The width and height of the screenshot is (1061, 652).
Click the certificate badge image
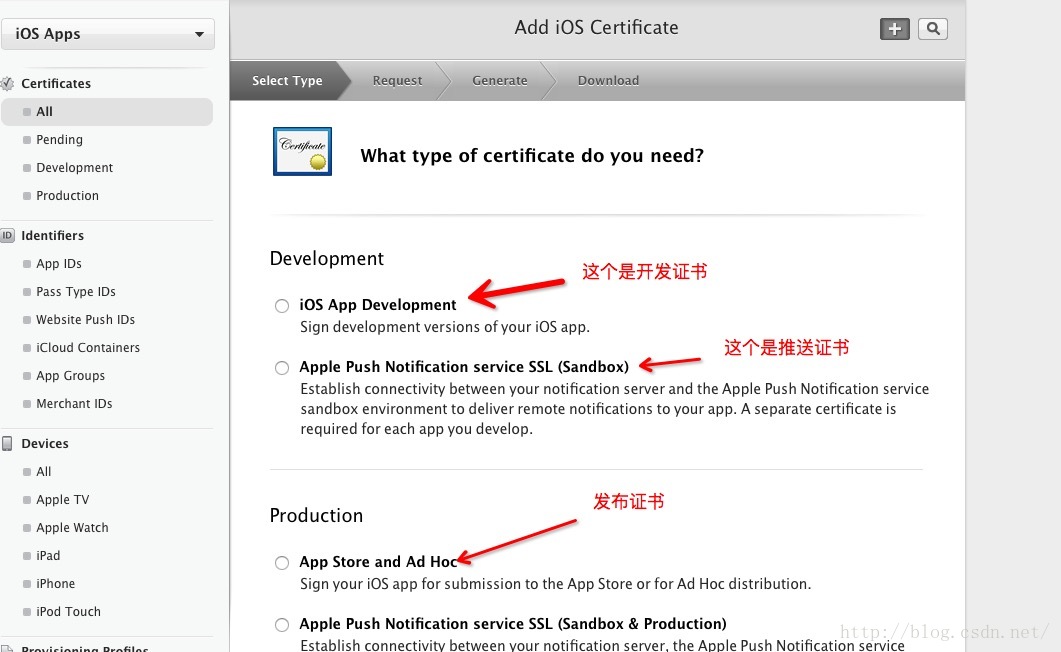click(x=302, y=152)
